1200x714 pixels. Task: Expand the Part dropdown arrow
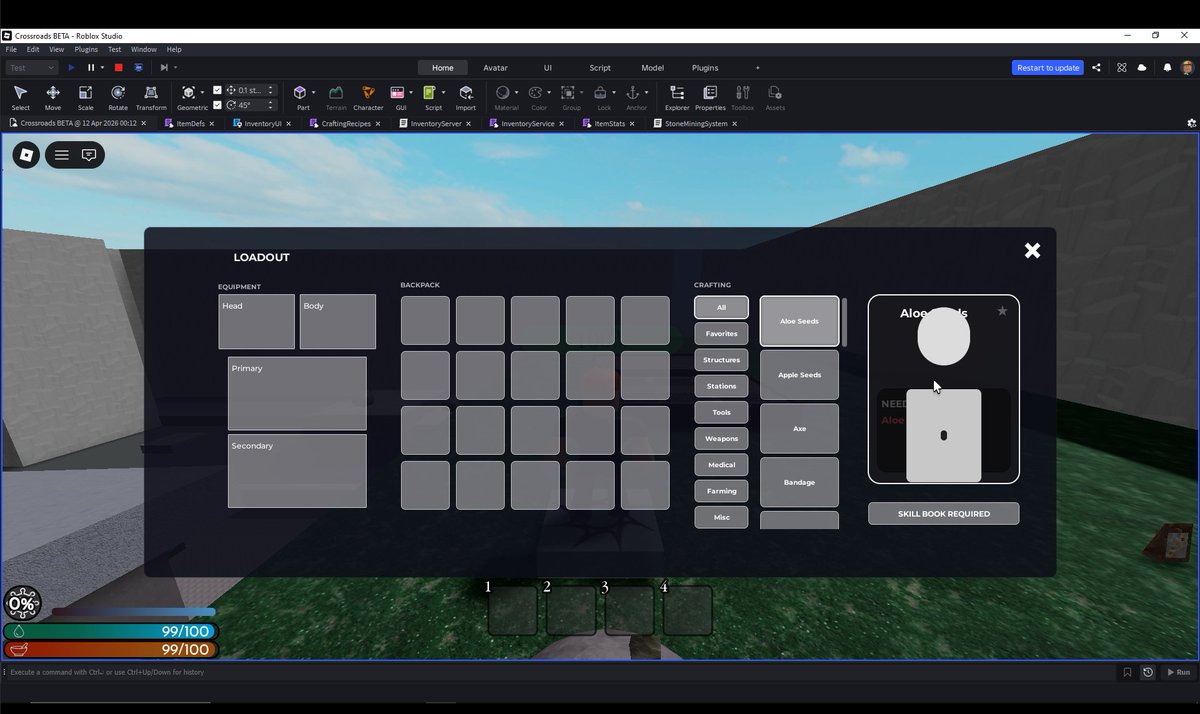(x=314, y=92)
